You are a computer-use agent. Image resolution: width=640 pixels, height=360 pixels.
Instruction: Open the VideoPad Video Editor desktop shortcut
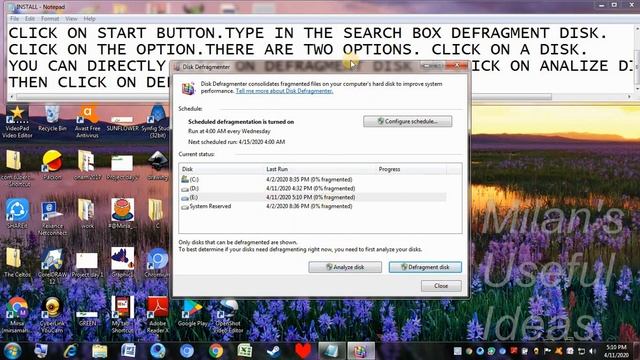click(x=17, y=121)
